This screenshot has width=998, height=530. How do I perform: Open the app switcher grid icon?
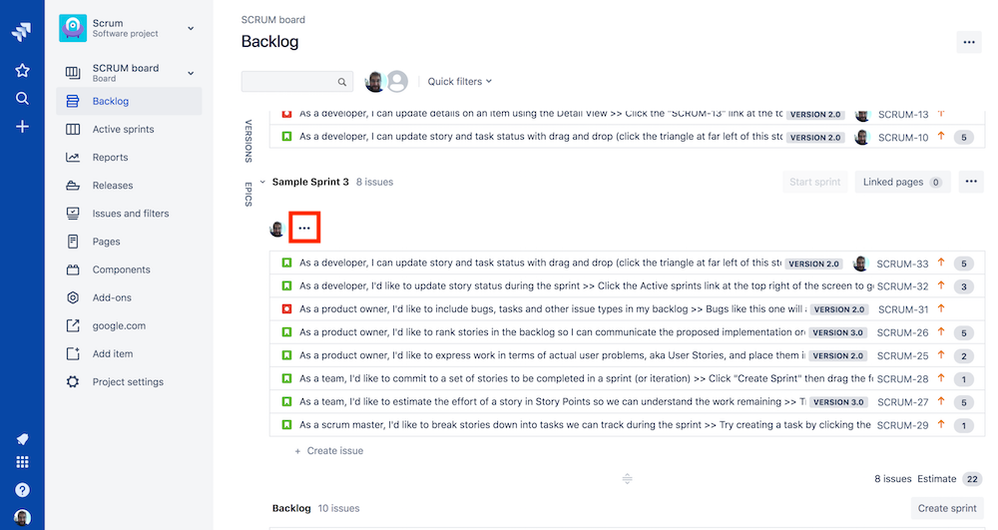(22, 462)
